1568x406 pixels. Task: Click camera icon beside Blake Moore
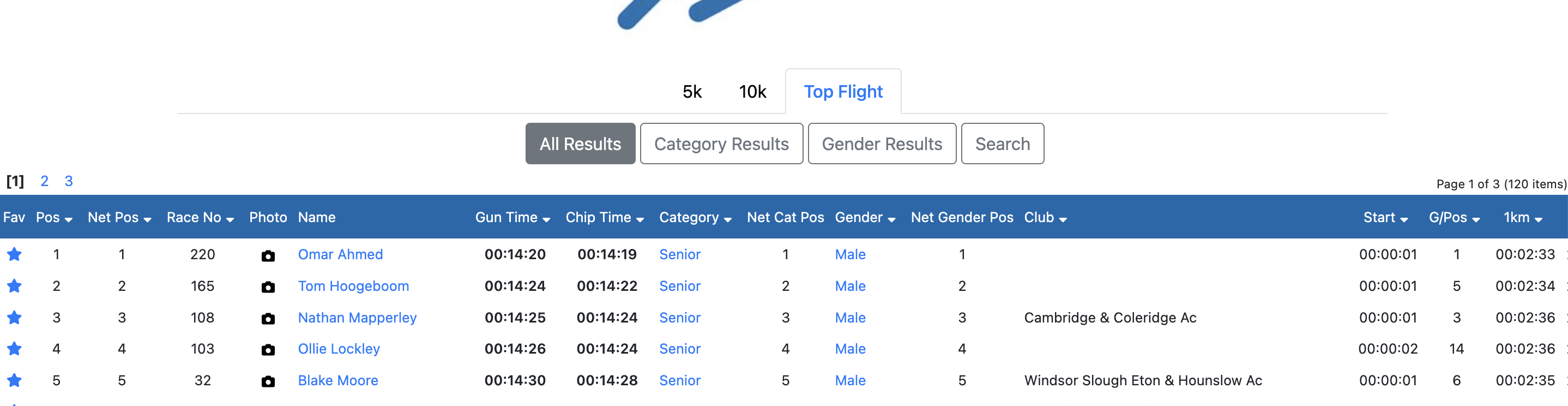(x=268, y=381)
